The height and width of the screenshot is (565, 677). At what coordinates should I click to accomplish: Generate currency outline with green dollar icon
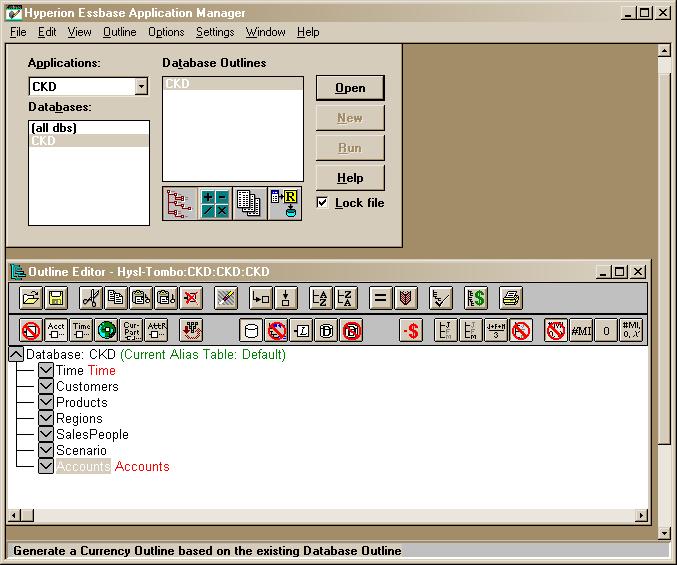[x=475, y=298]
